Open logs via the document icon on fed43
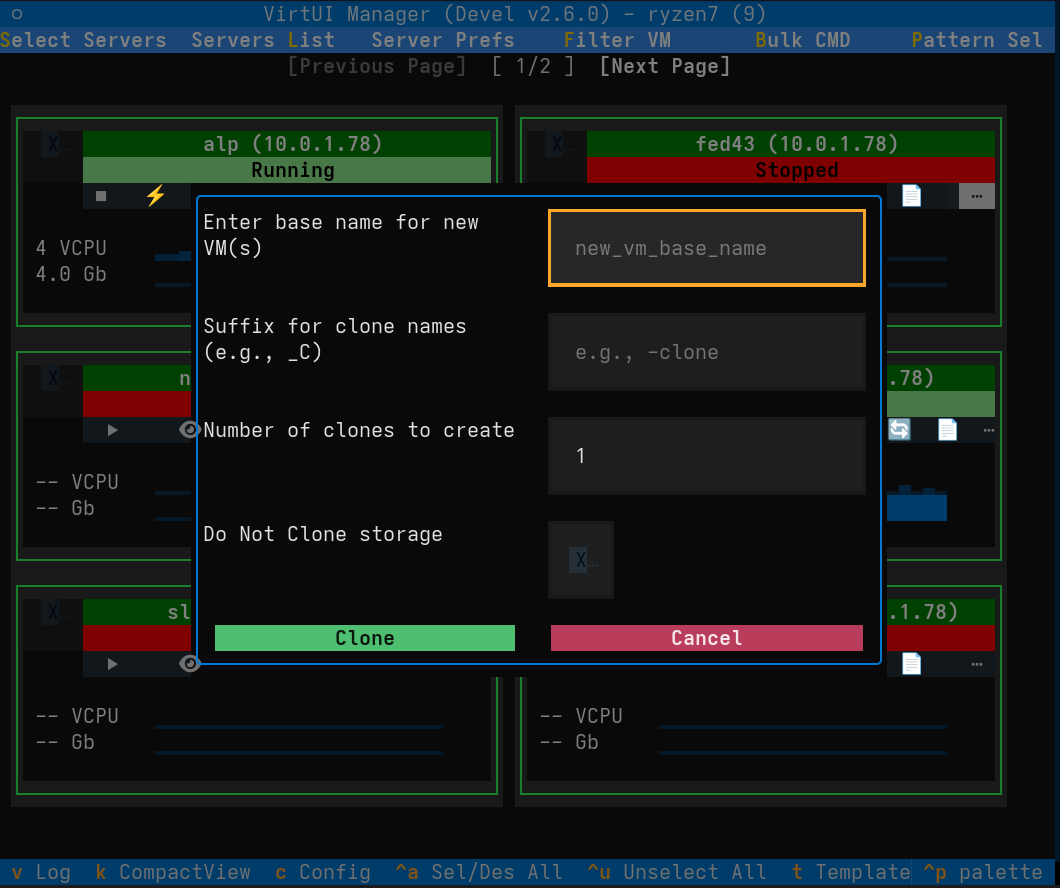1060x888 pixels. (911, 196)
